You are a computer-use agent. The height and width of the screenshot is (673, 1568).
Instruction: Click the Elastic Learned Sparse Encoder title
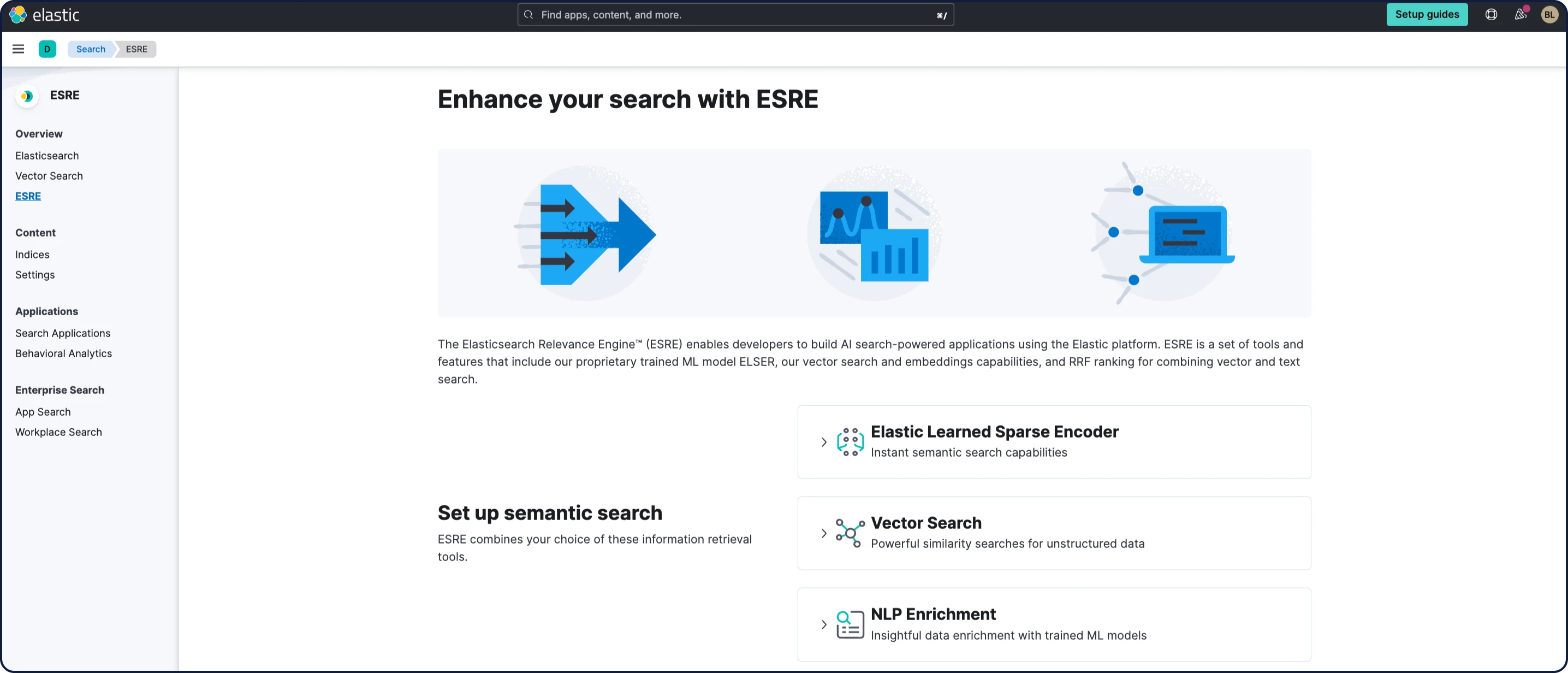[995, 431]
